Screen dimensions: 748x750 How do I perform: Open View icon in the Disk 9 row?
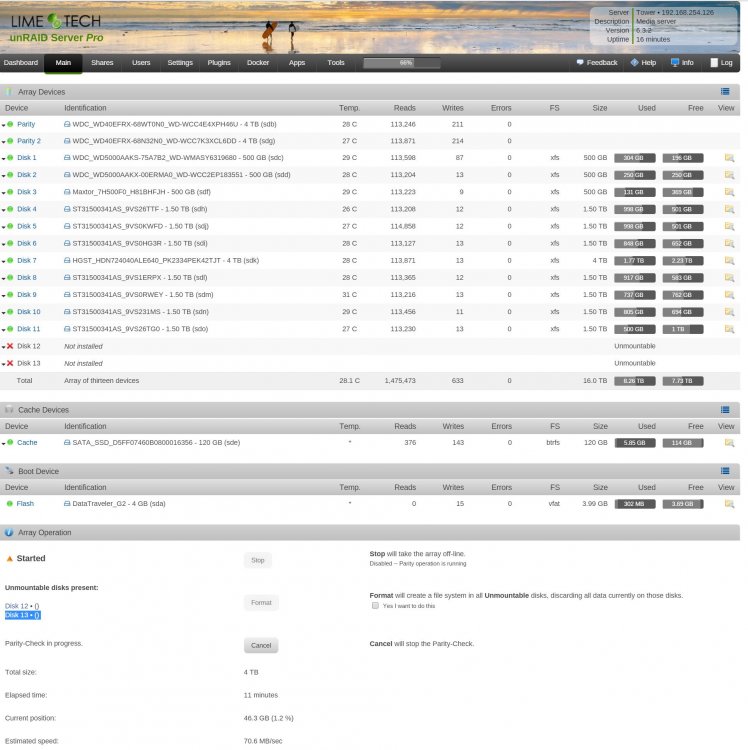(729, 295)
